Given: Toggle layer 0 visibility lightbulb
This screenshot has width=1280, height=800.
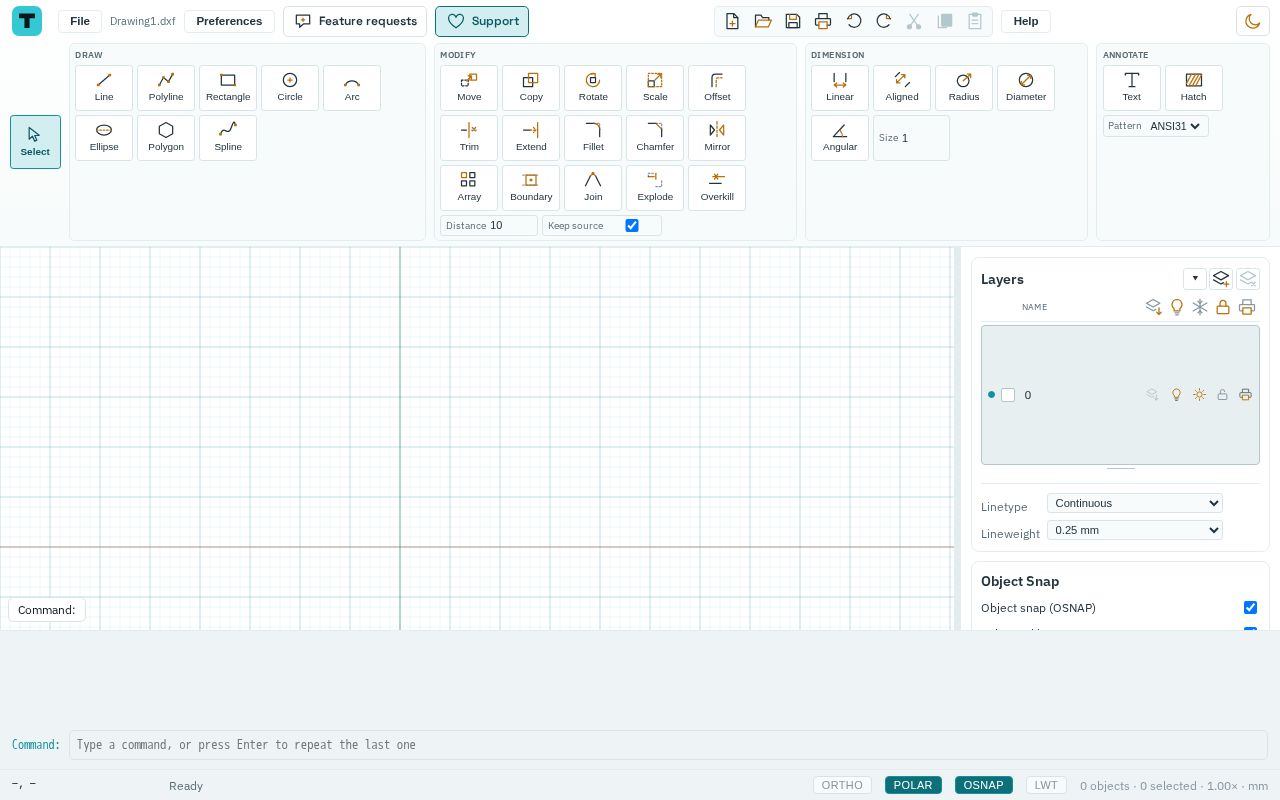Looking at the screenshot, I should tap(1176, 395).
